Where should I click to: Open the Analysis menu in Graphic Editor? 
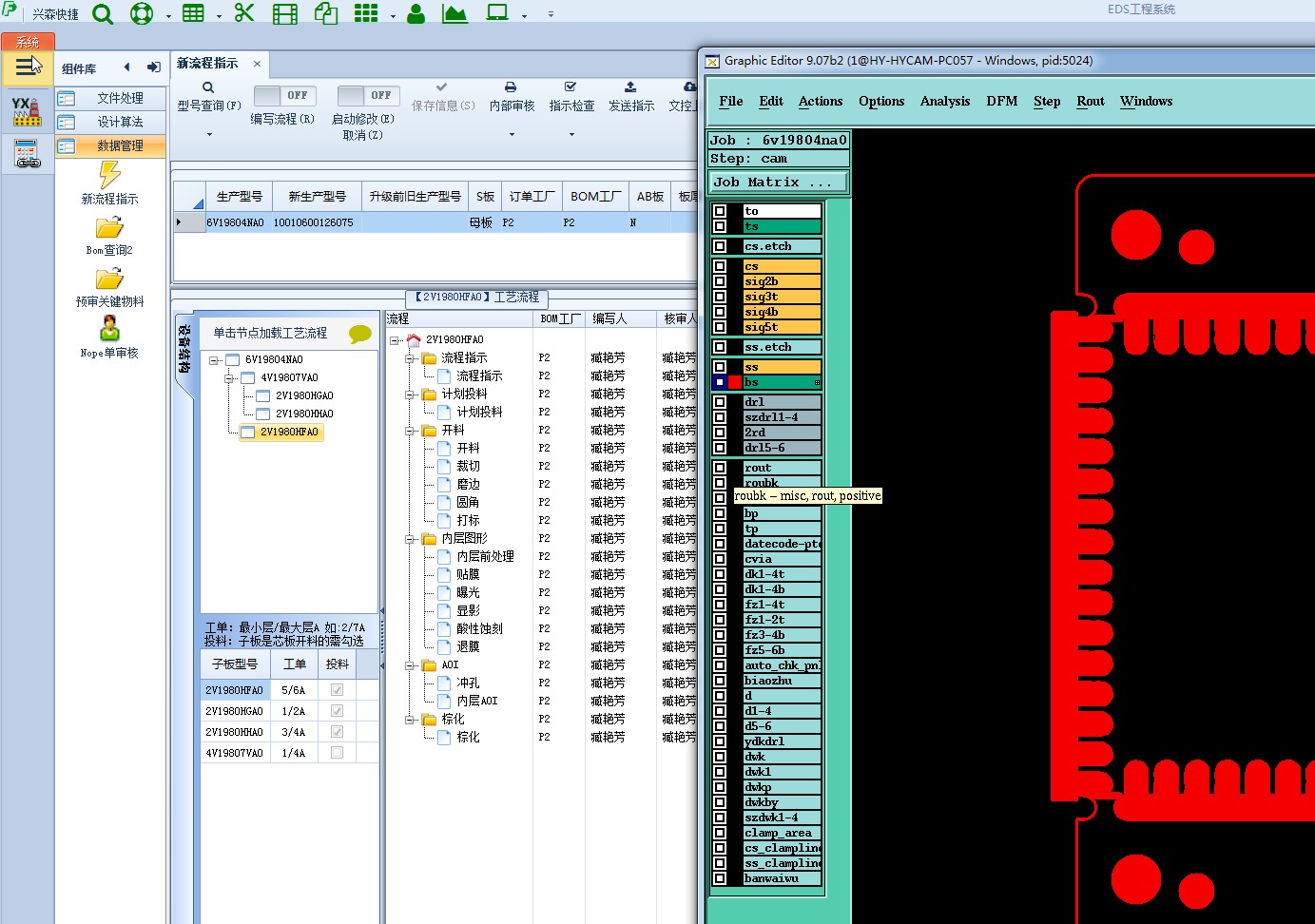(945, 102)
